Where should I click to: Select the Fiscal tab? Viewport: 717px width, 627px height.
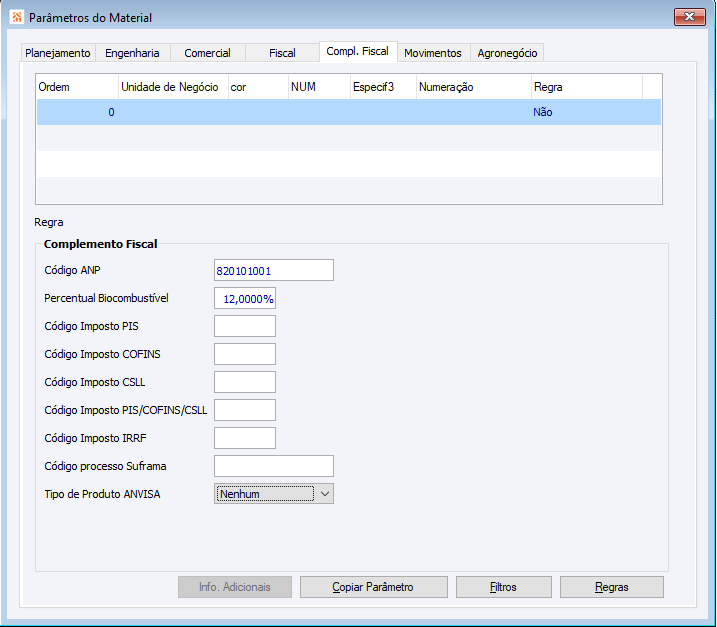pyautogui.click(x=282, y=53)
